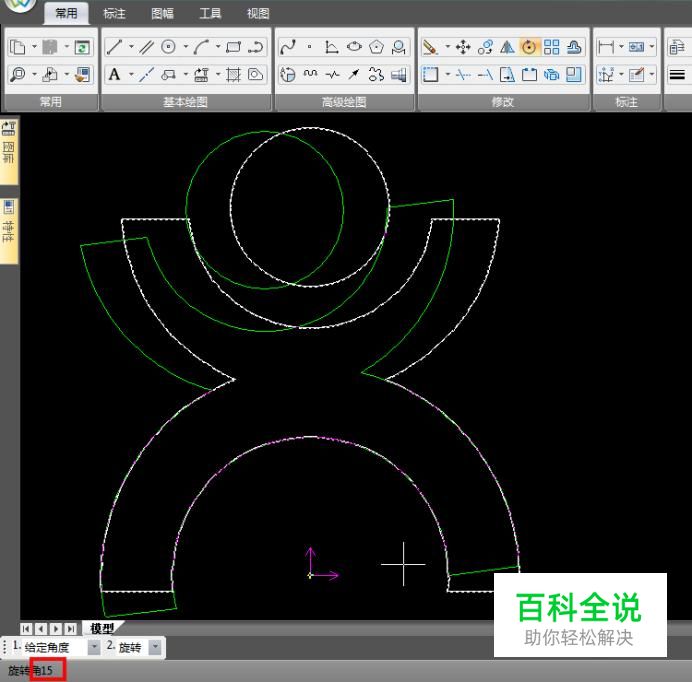
Task: Open the '旋转' option dropdown
Action: 155,647
